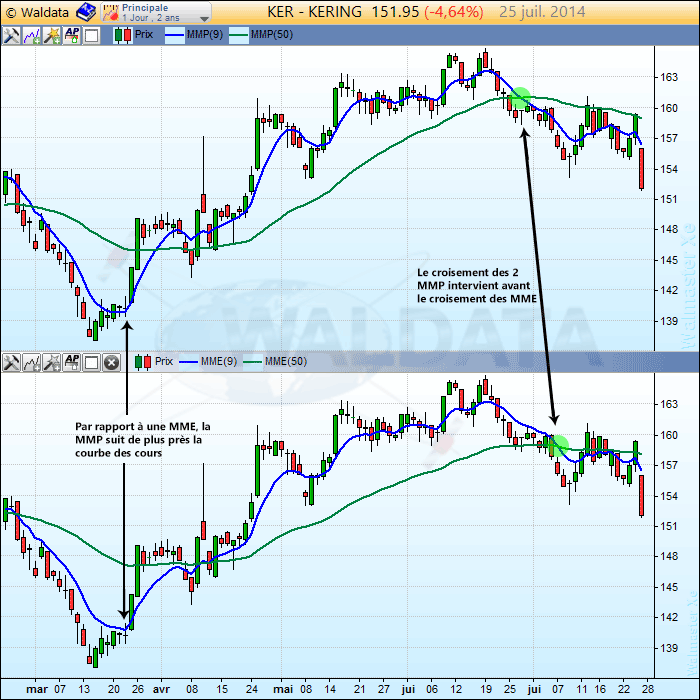Click the MME(9) blue line legend
The width and height of the screenshot is (700, 700).
click(208, 362)
